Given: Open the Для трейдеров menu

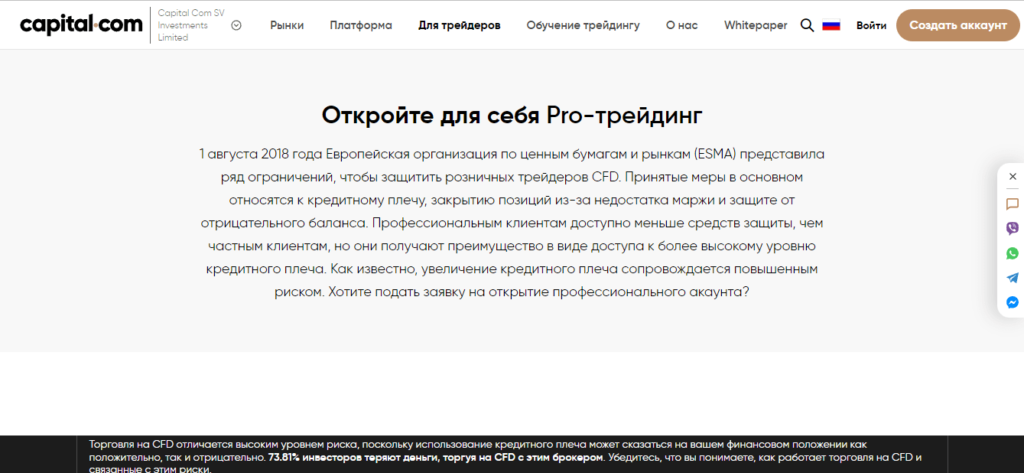Looking at the screenshot, I should (x=459, y=25).
